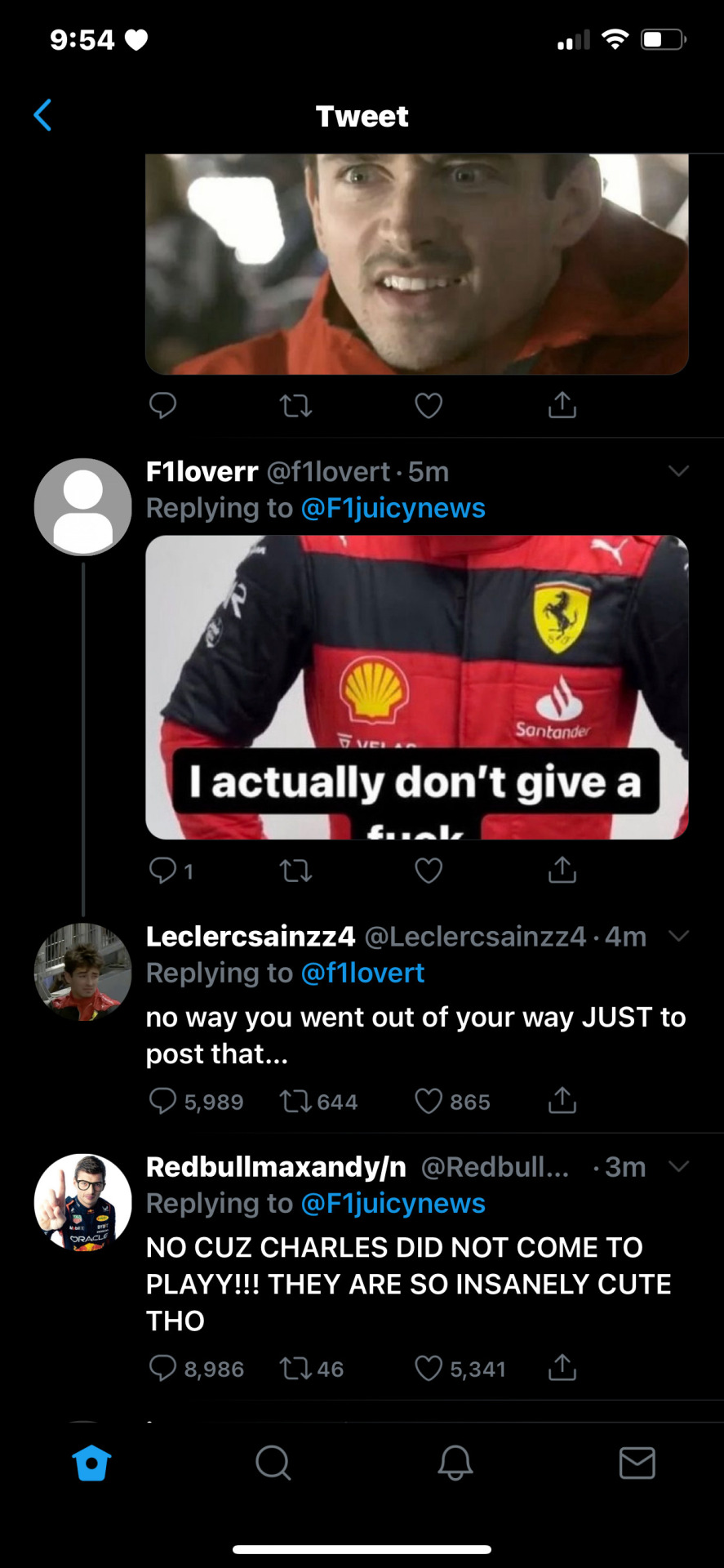Like F1loverr's Ferrari suit image tweet
724x1568 pixels.
(x=429, y=871)
